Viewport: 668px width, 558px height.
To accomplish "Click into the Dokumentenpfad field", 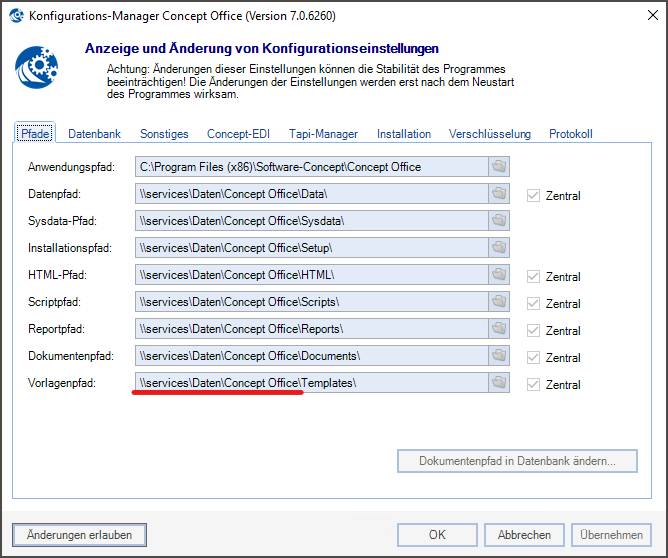I will point(311,356).
